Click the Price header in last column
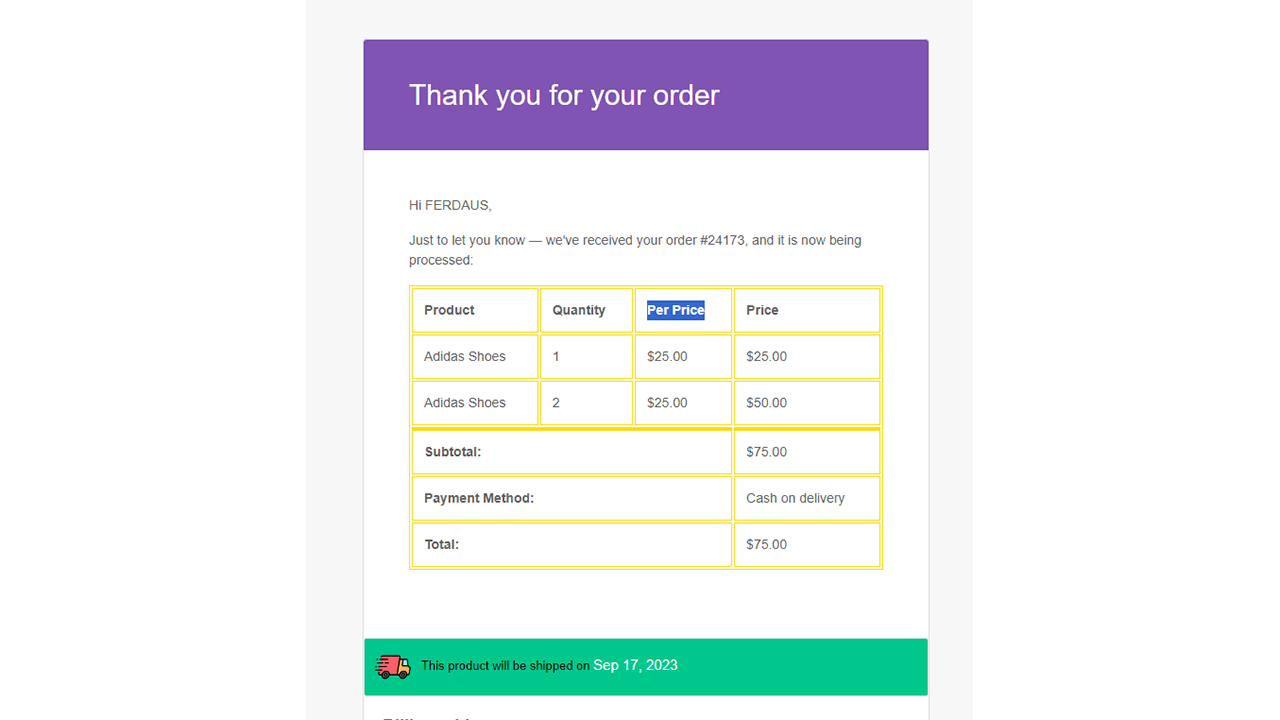 click(x=762, y=310)
